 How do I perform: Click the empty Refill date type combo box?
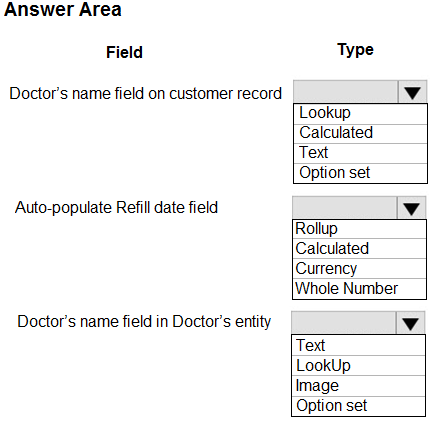tap(345, 207)
